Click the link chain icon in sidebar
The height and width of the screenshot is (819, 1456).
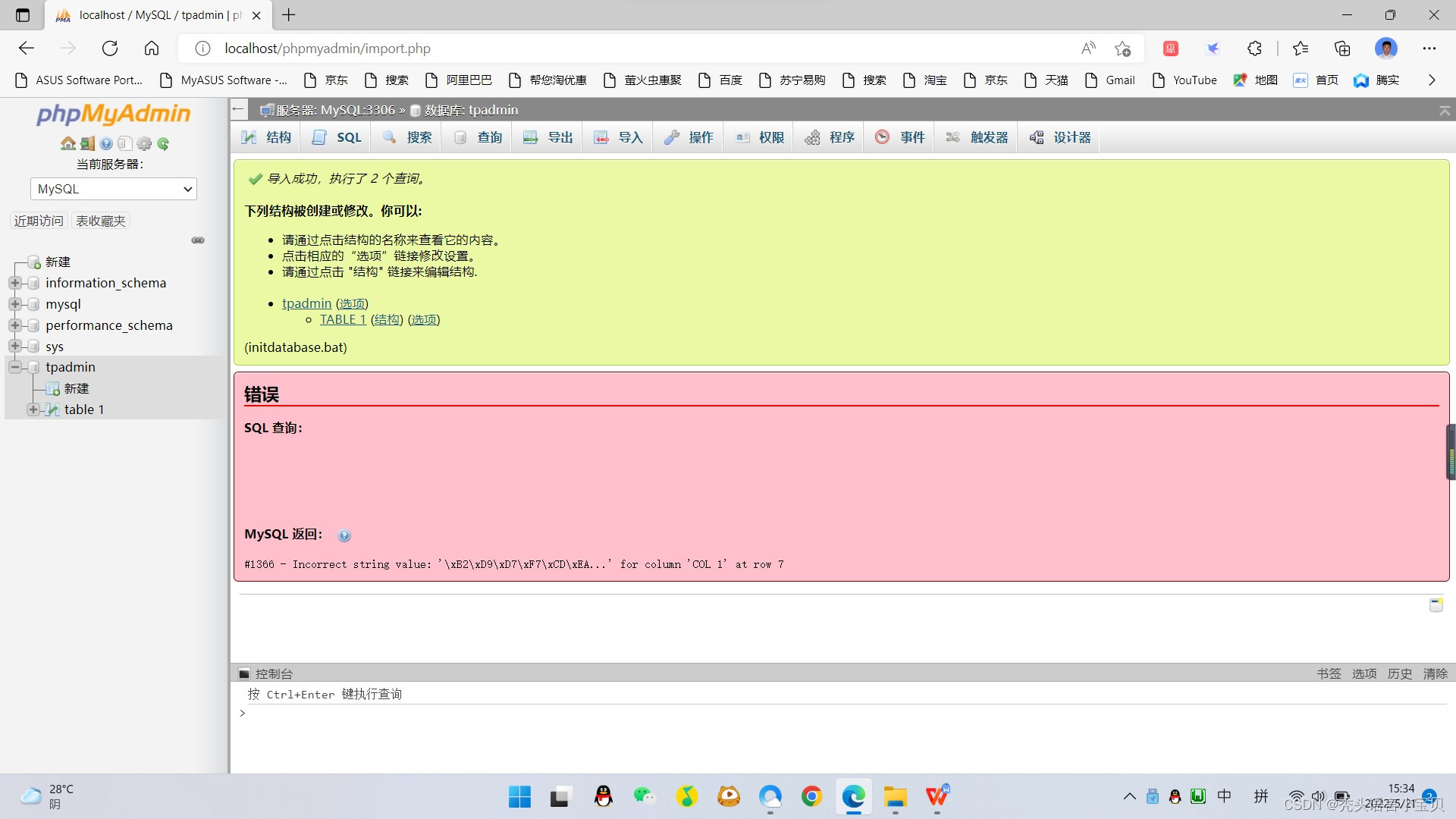pos(198,240)
